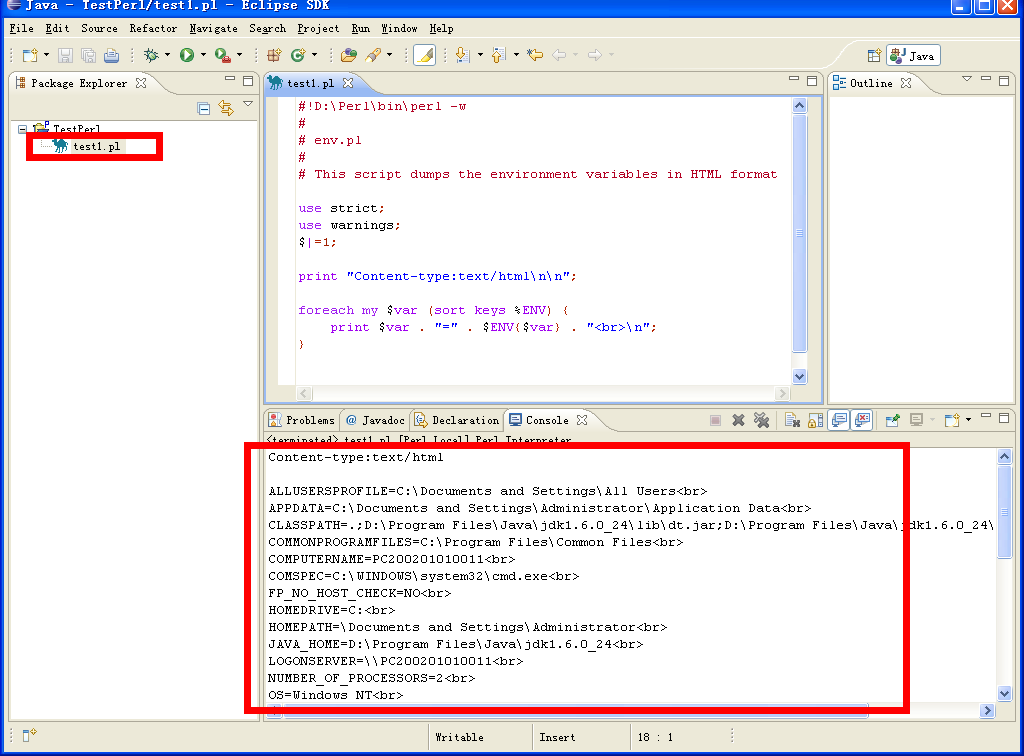The image size is (1024, 756).
Task: Open the Search flashlight tool
Action: 375,55
